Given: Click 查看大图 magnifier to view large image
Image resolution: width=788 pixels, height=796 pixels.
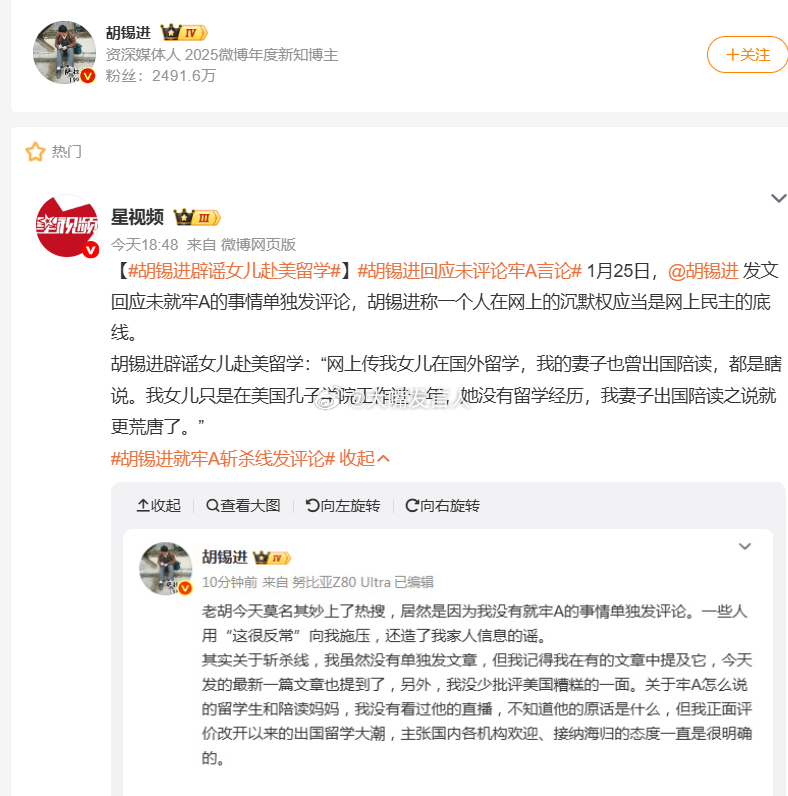Looking at the screenshot, I should click(x=243, y=506).
